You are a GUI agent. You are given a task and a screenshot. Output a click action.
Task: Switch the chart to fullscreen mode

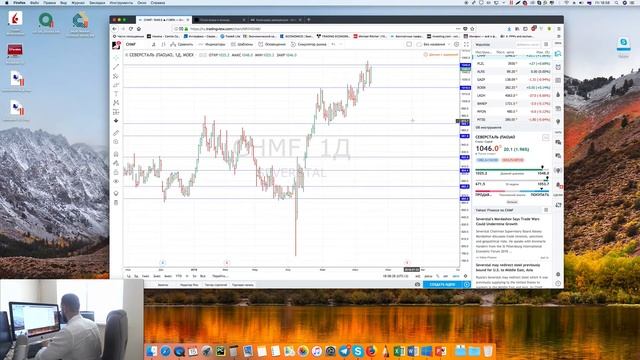click(466, 44)
